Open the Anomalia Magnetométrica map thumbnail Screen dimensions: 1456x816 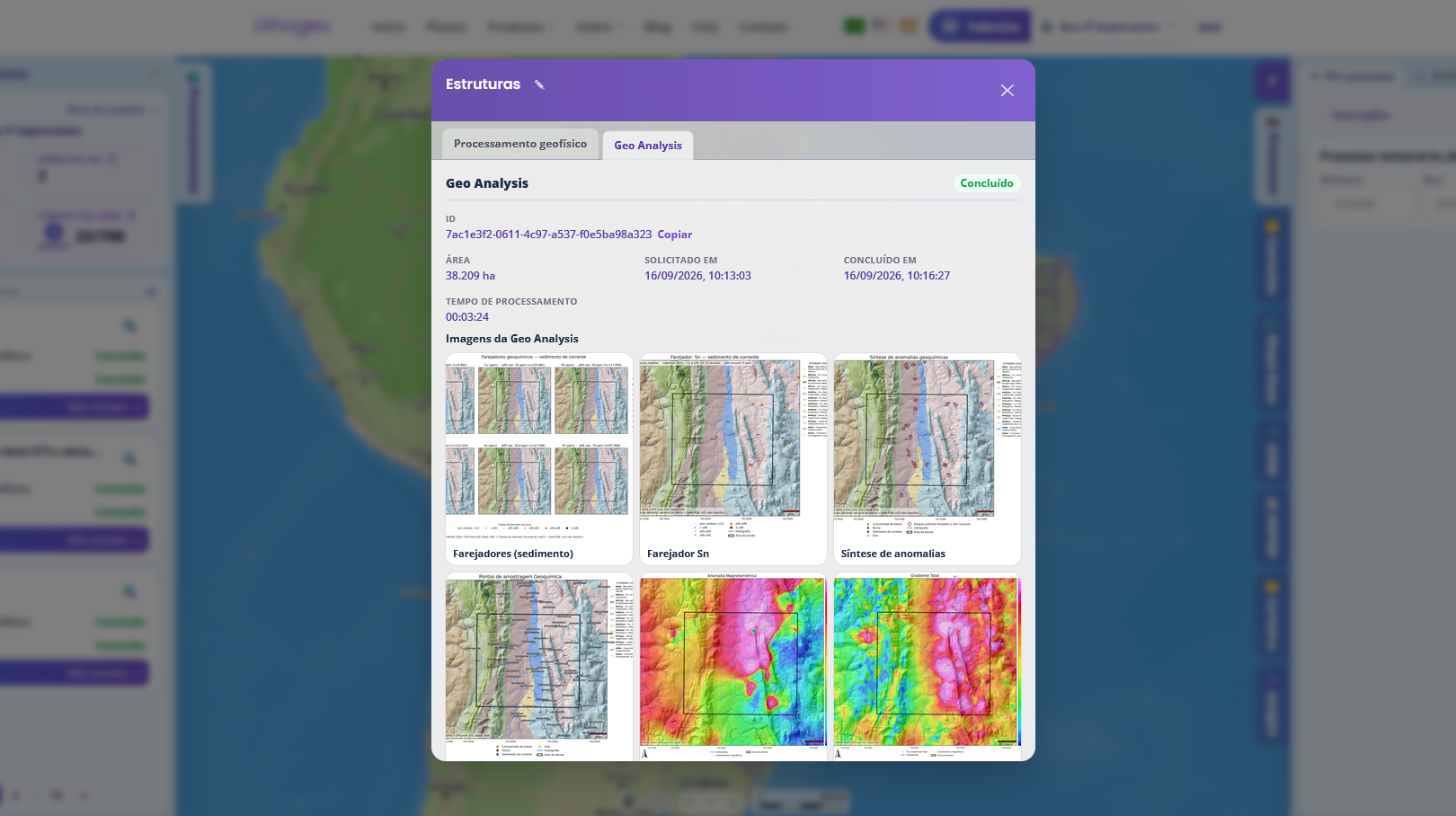733,667
